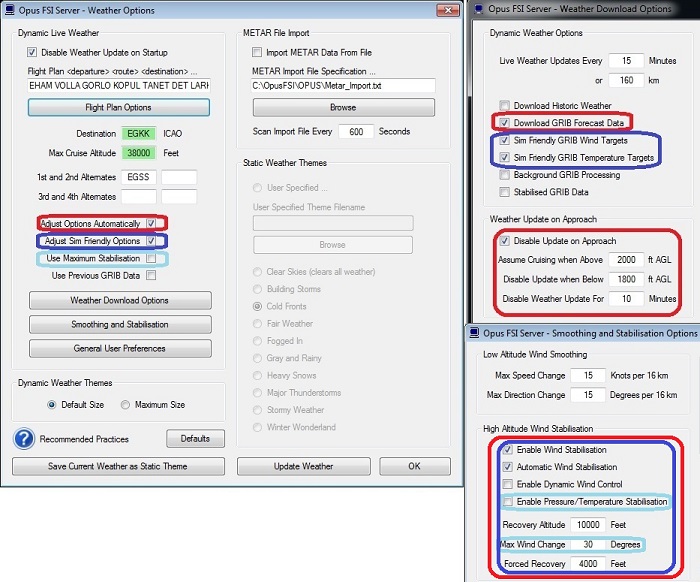Select Maximum Size weather theme
The image size is (700, 582).
click(x=125, y=405)
